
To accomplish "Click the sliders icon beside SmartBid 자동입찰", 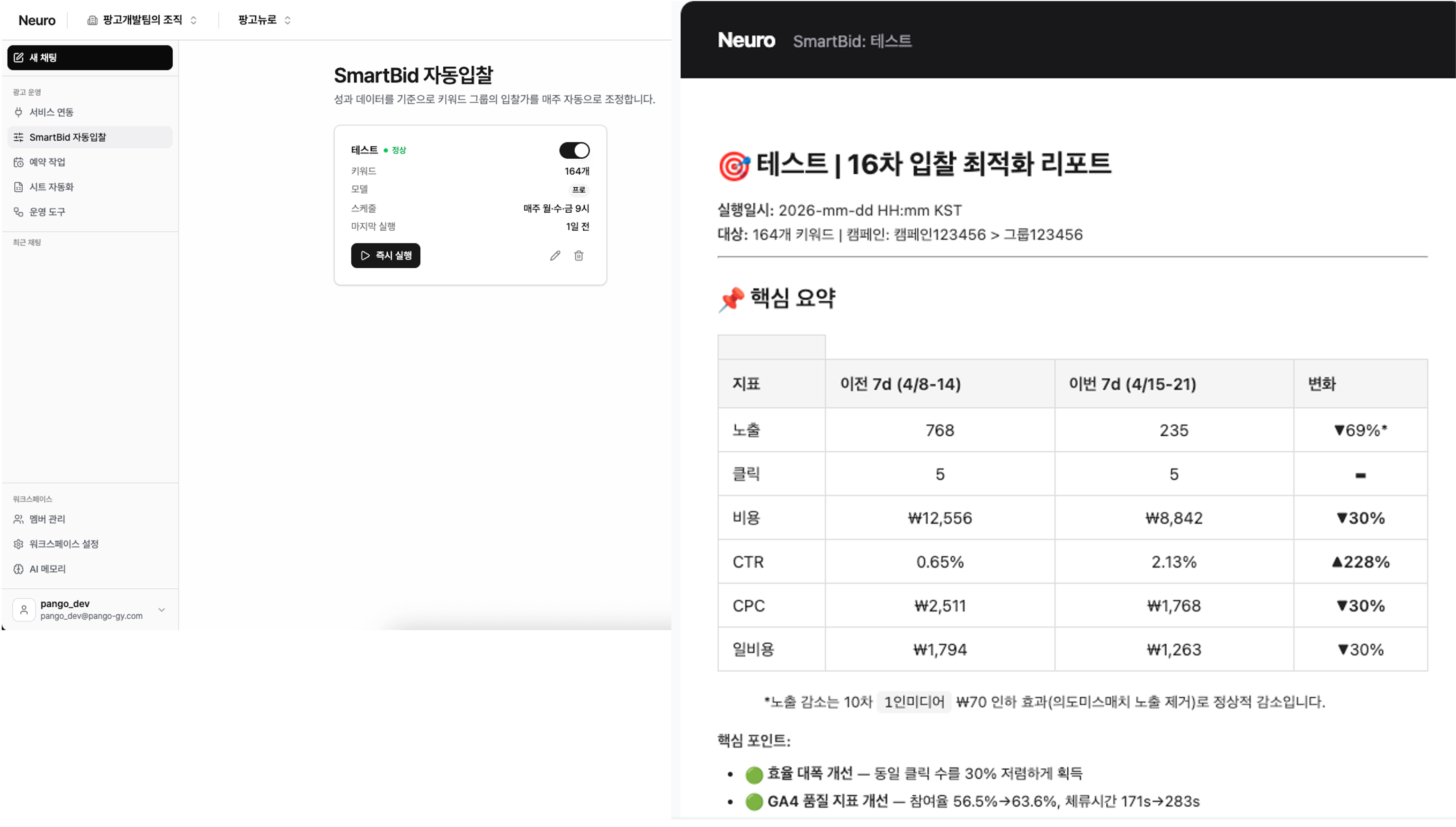I will point(19,137).
